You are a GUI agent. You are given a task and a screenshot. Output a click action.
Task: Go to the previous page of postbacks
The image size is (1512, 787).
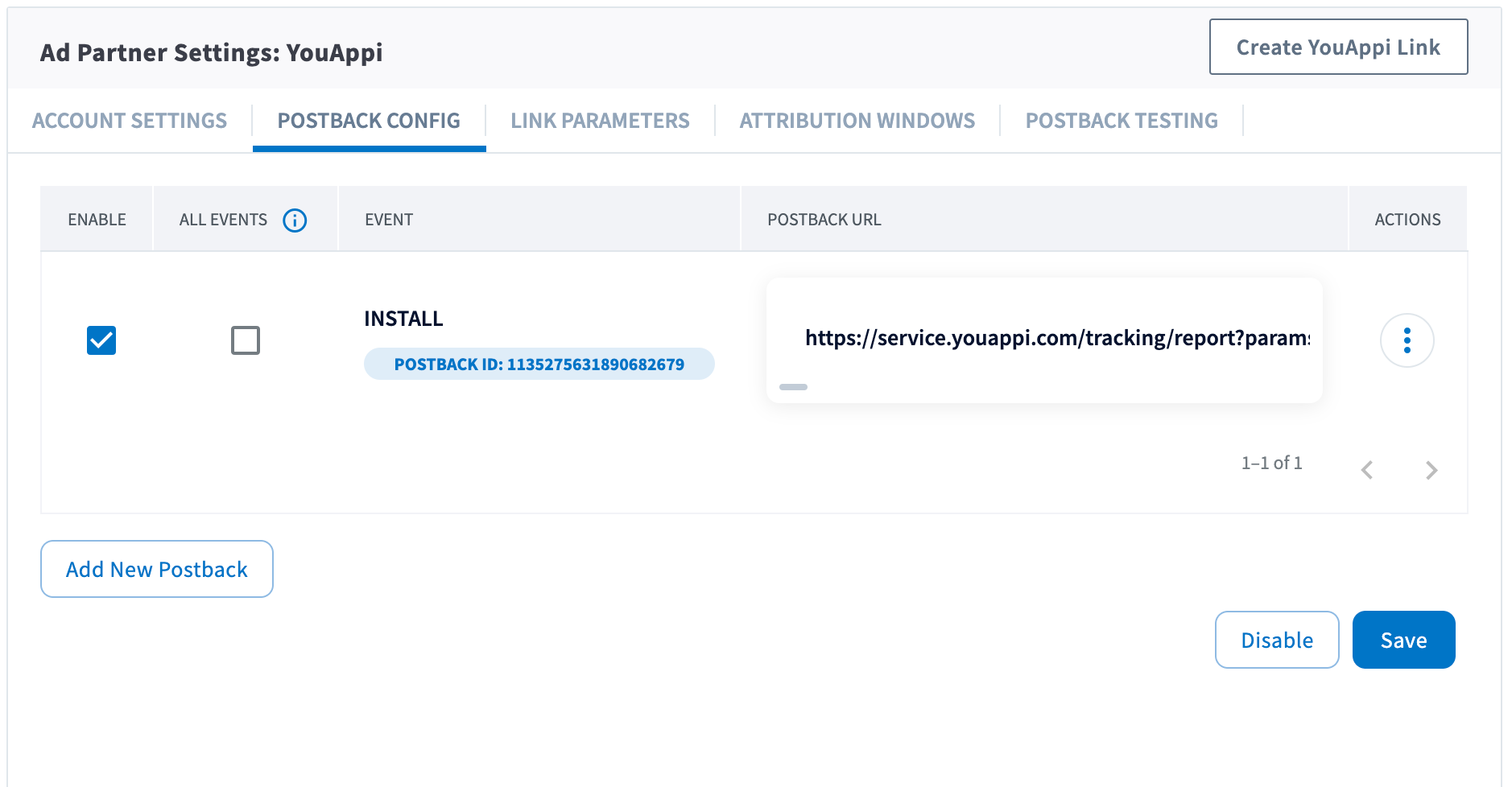(x=1366, y=470)
